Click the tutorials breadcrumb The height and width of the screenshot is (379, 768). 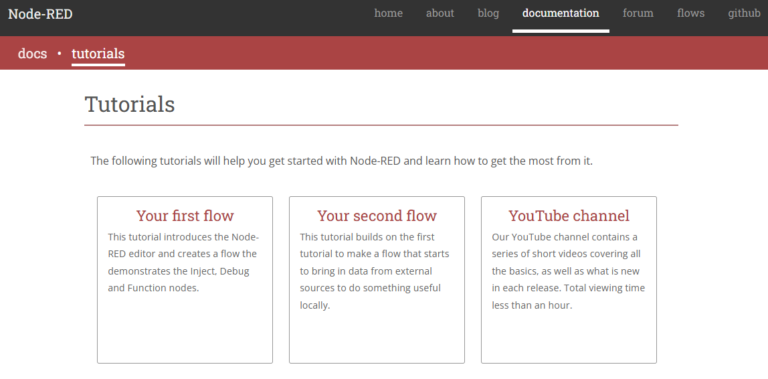pos(98,53)
